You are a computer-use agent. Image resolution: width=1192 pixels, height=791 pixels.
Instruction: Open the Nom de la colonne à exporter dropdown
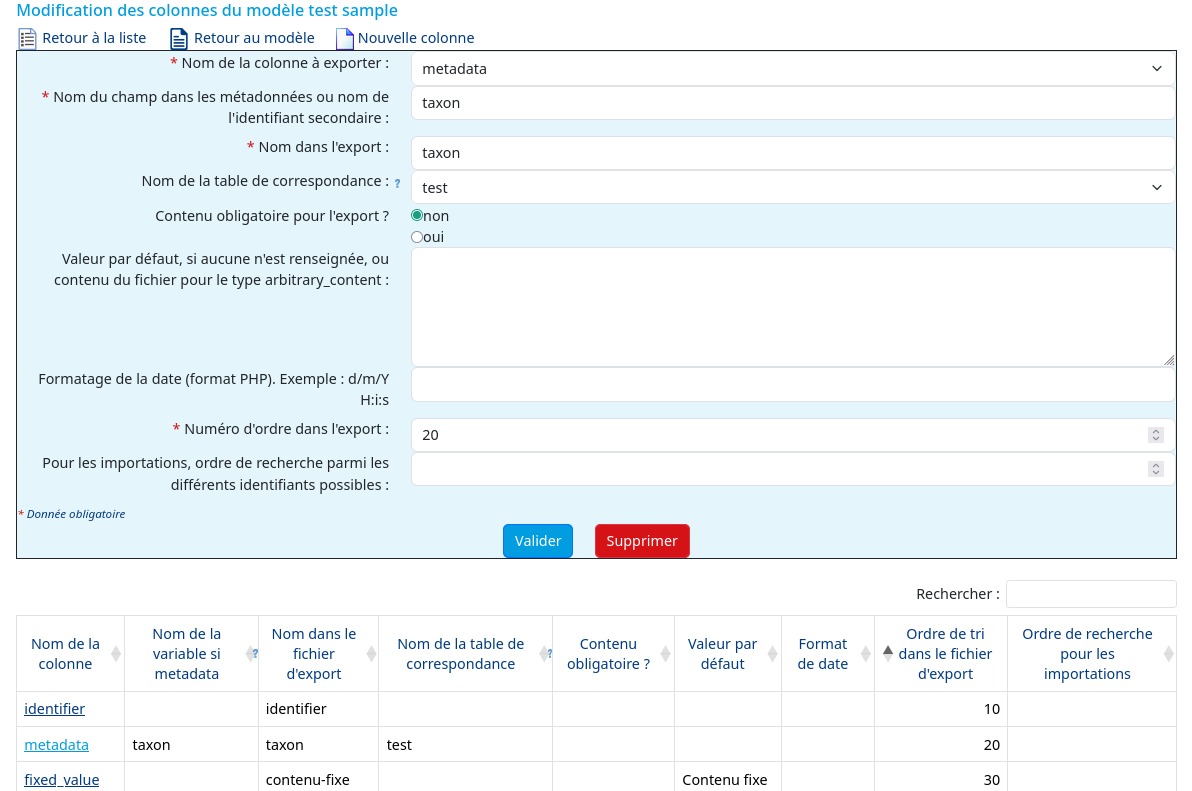[x=793, y=69]
